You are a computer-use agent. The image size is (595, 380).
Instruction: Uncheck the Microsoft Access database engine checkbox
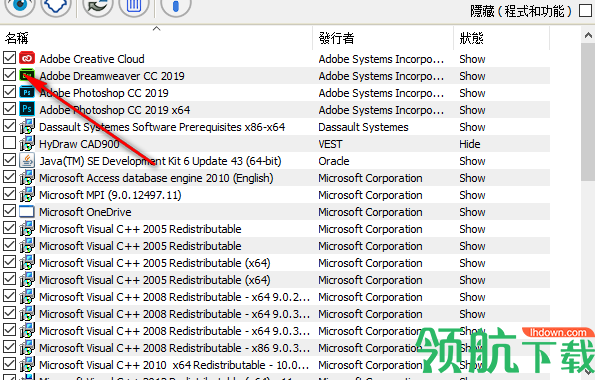[x=9, y=177]
